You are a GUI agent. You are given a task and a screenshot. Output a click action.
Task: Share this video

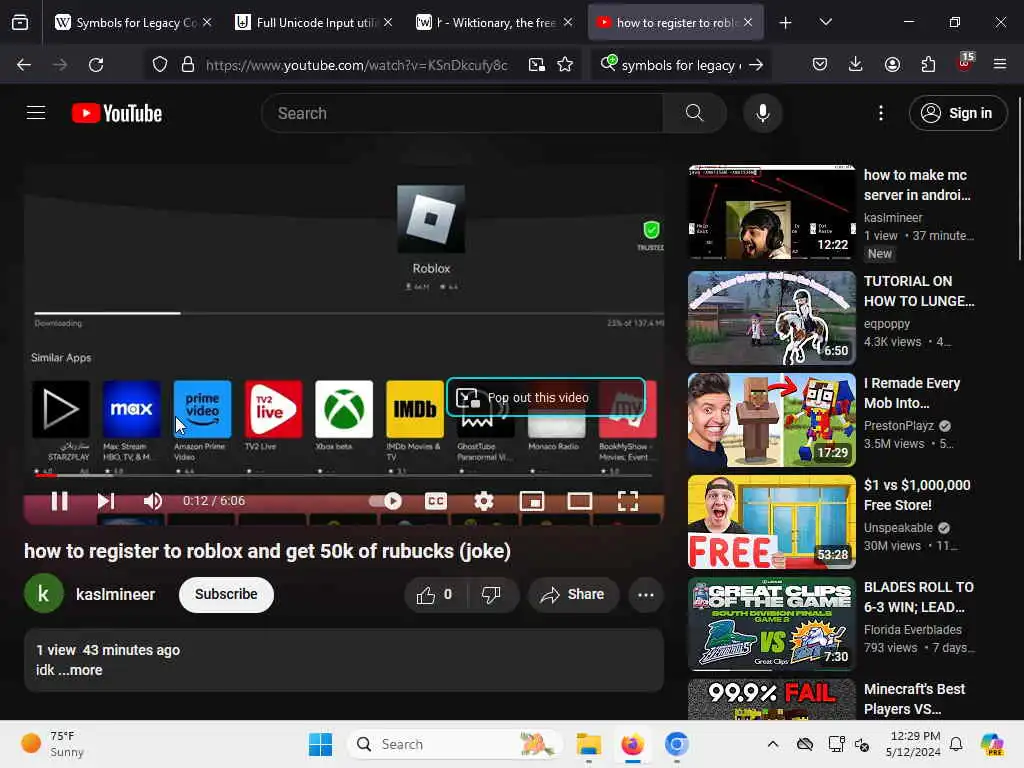(573, 594)
